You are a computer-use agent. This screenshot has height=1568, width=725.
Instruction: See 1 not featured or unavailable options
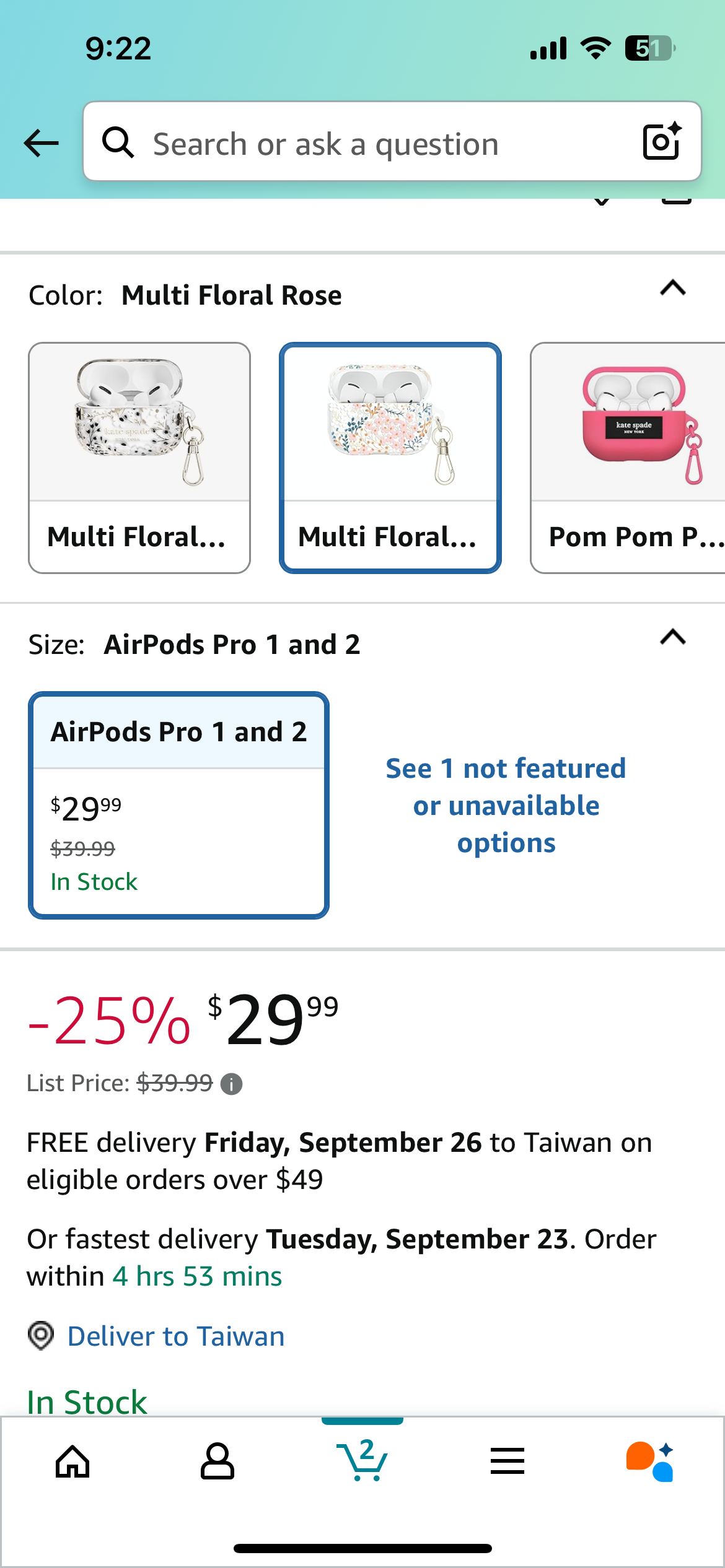506,805
